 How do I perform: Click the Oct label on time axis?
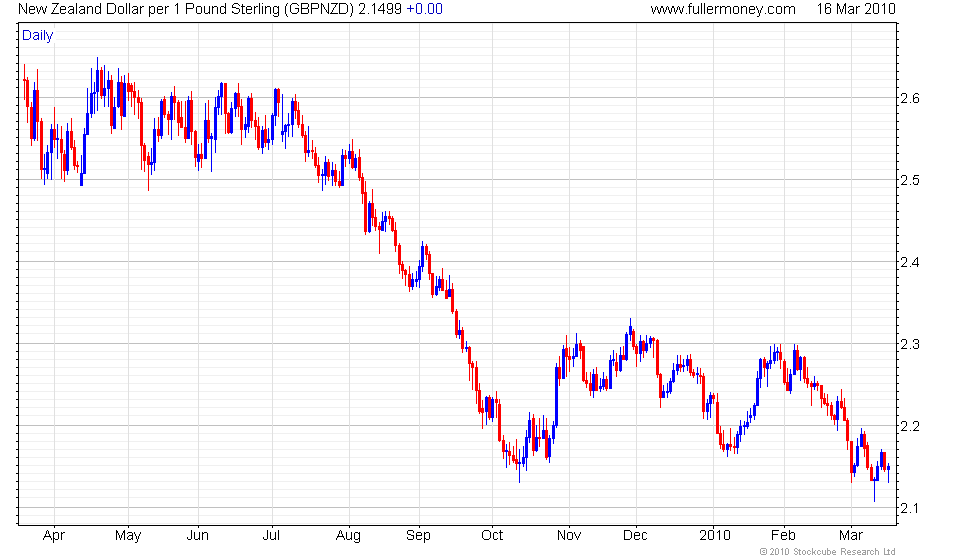pyautogui.click(x=492, y=534)
